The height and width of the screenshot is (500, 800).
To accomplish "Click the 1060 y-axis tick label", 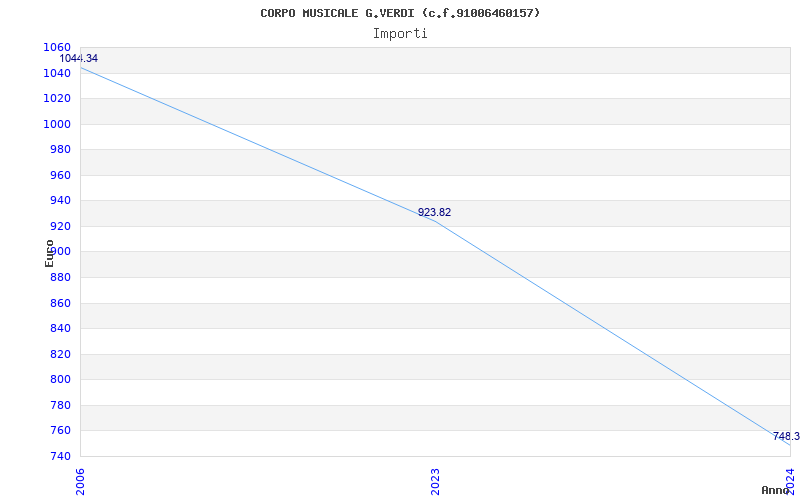I will [57, 47].
